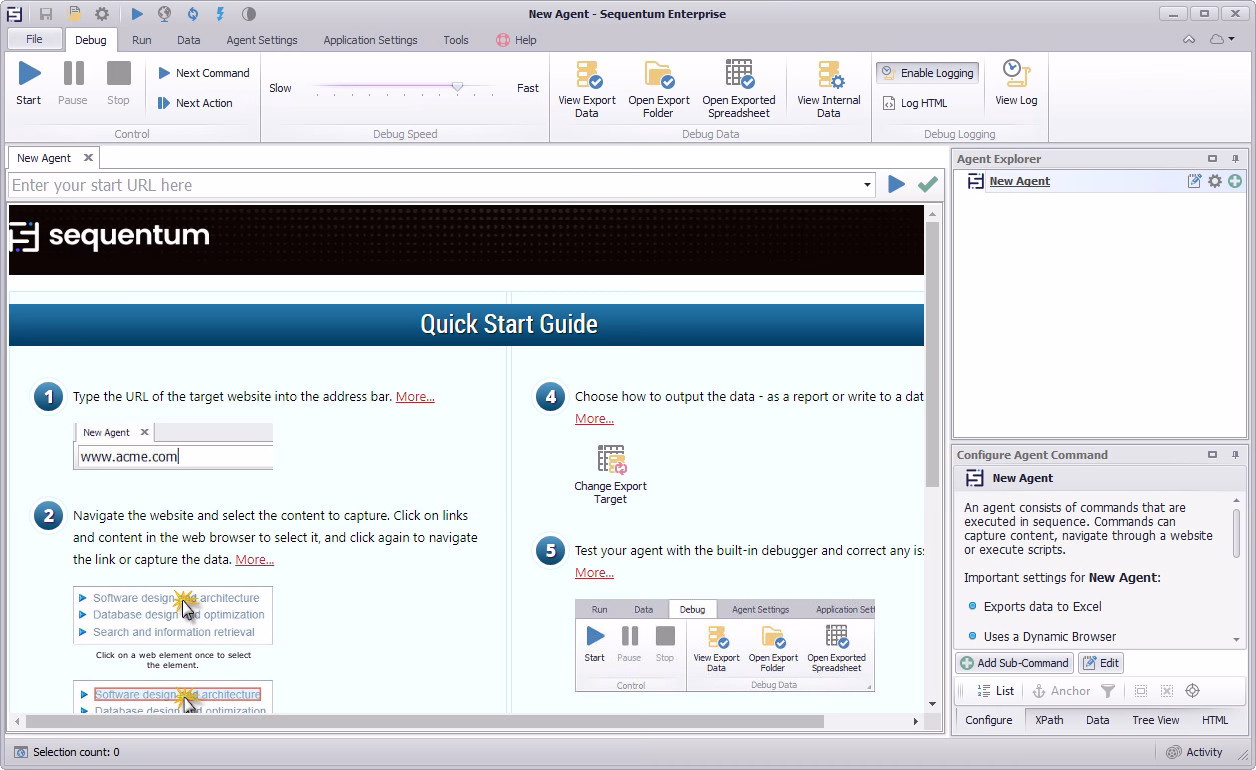Image resolution: width=1256 pixels, height=770 pixels.
Task: Open the Agent Settings ribbon tab
Action: pos(262,40)
